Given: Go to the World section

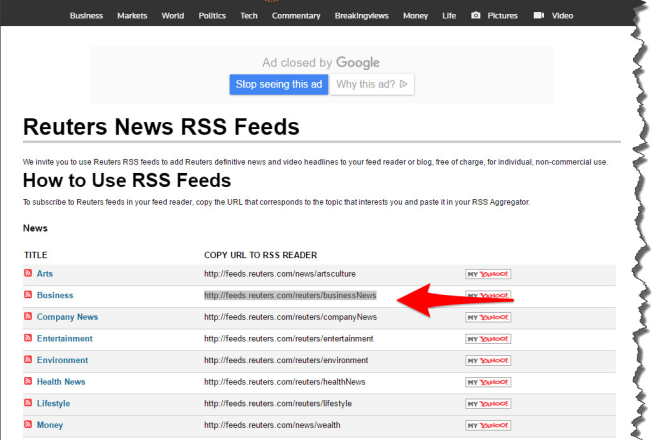Looking at the screenshot, I should point(173,16).
